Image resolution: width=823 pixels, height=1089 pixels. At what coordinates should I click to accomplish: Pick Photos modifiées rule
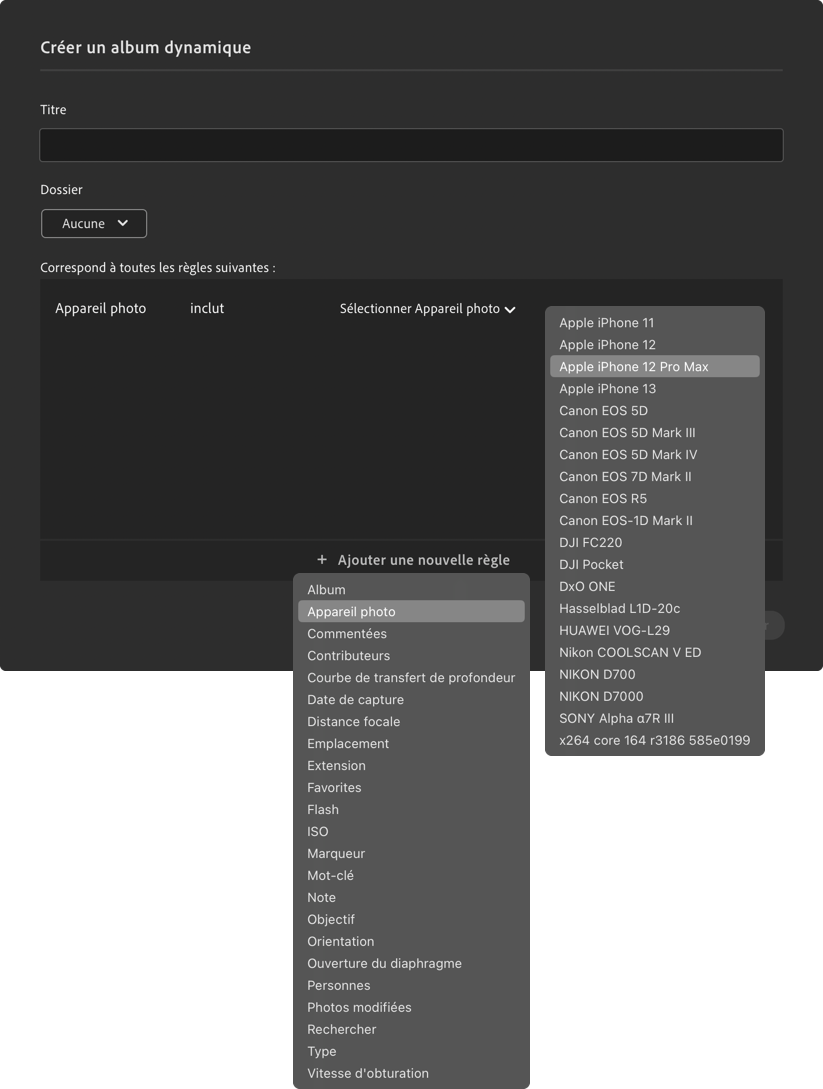click(411, 1008)
